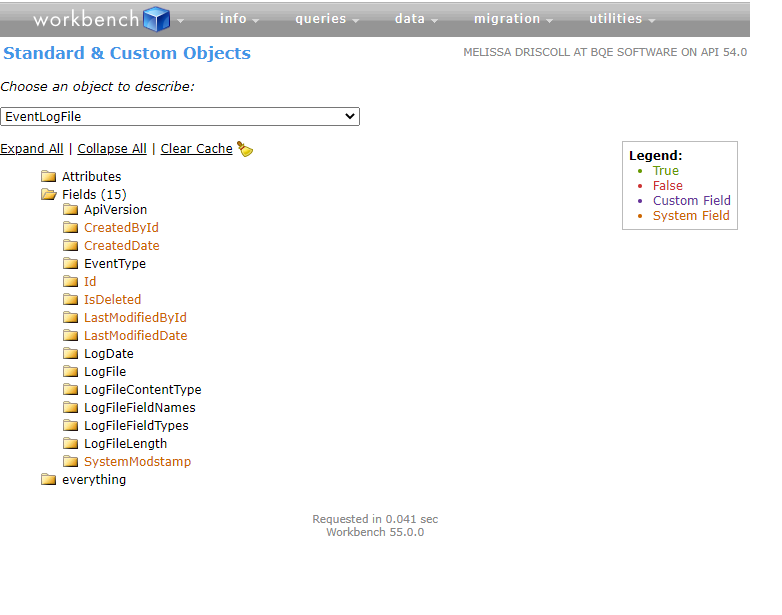Click the Id field folder icon
This screenshot has height=615, width=782.
70,281
